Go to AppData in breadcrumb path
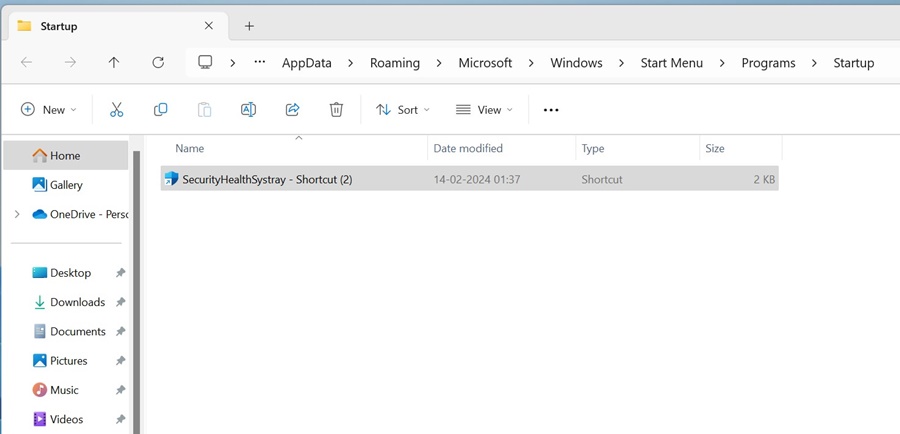The height and width of the screenshot is (434, 900). click(x=307, y=63)
